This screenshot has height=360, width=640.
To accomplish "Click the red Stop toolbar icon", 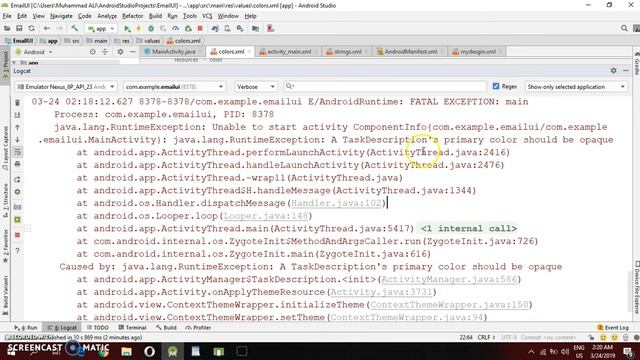I will pyautogui.click(x=200, y=29).
